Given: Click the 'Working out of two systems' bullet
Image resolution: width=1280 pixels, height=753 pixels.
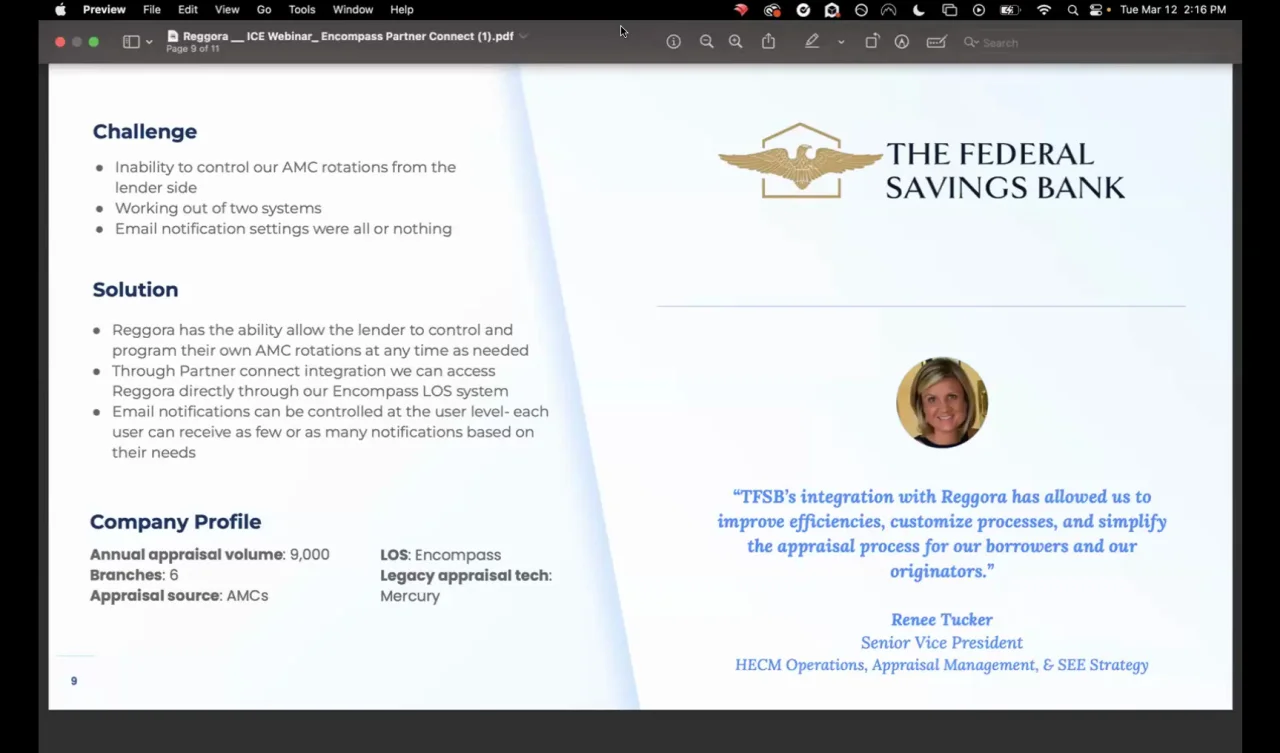Looking at the screenshot, I should click(x=218, y=208).
